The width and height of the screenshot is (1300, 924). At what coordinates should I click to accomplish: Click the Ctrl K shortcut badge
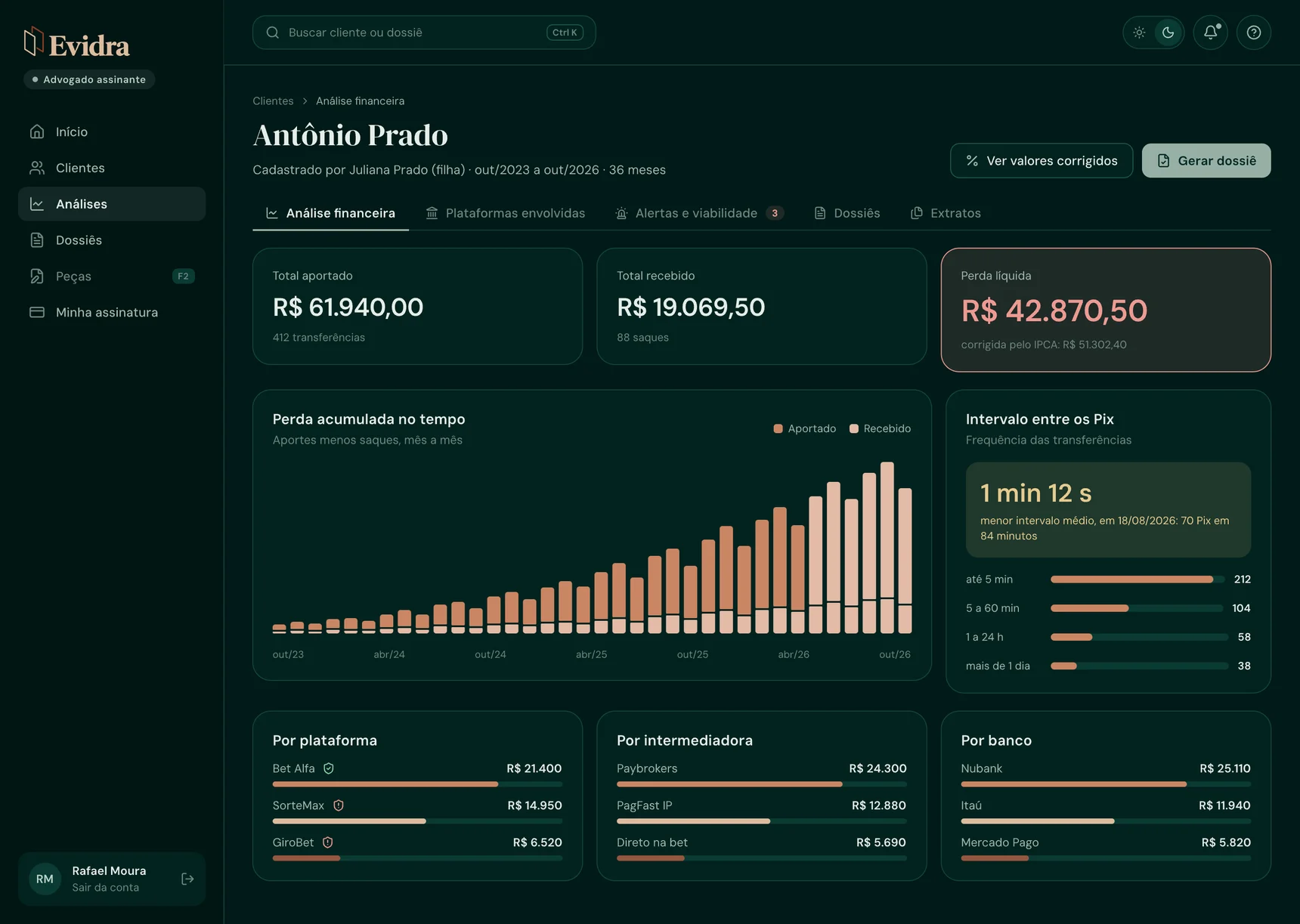click(565, 32)
